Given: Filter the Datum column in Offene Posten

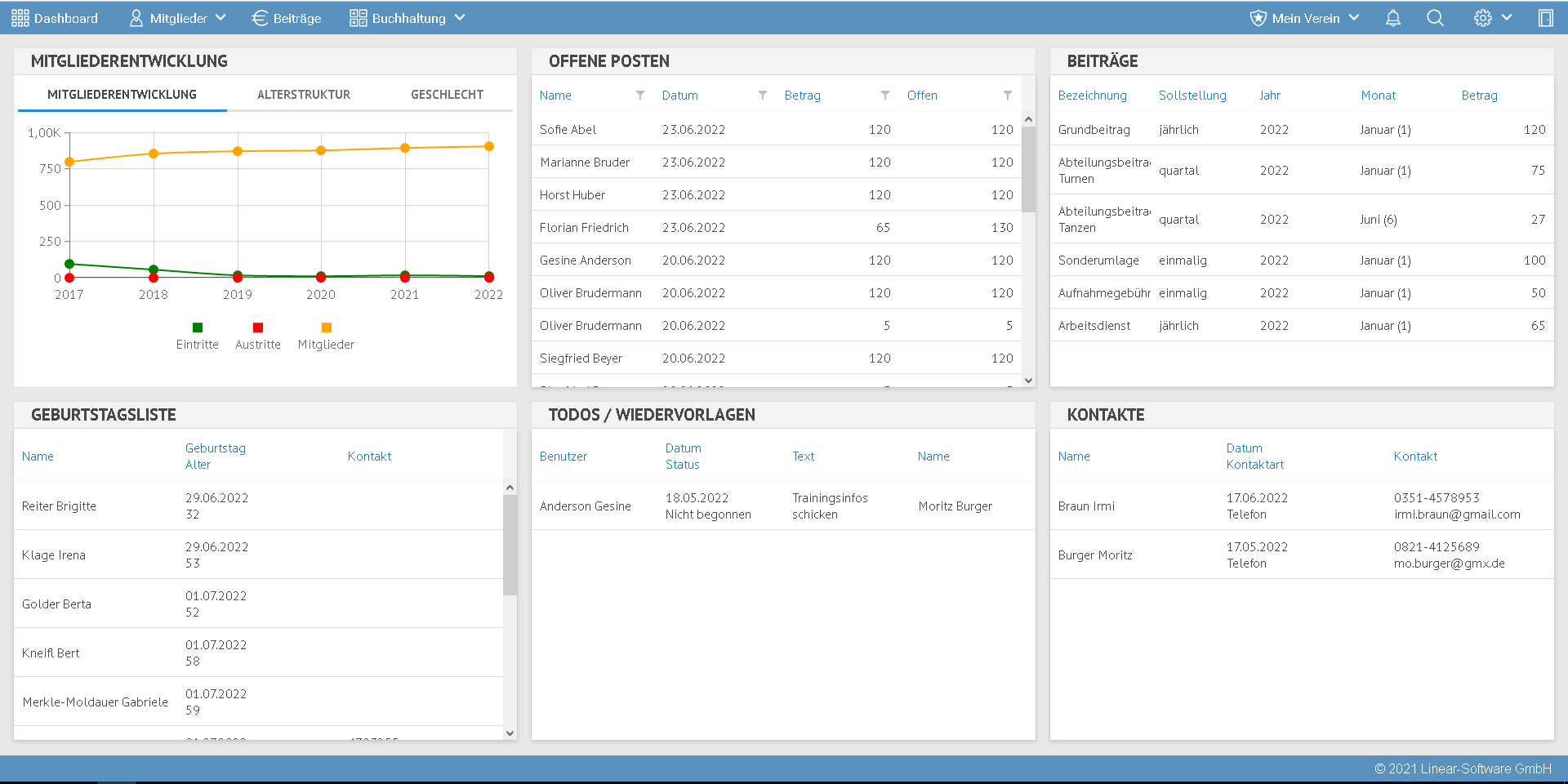Looking at the screenshot, I should pyautogui.click(x=763, y=96).
